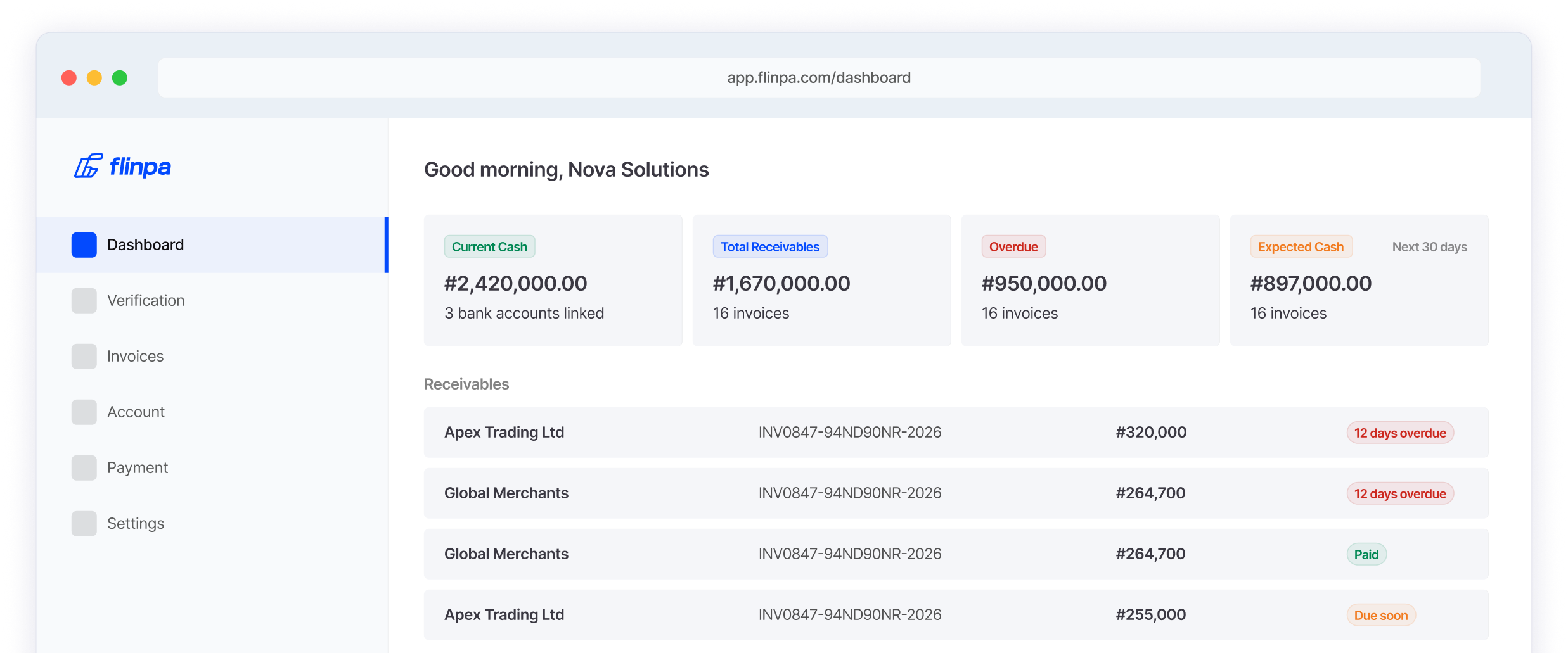Screen dimensions: 1568x653
Task: Click the flinpa logo icon
Action: [87, 167]
